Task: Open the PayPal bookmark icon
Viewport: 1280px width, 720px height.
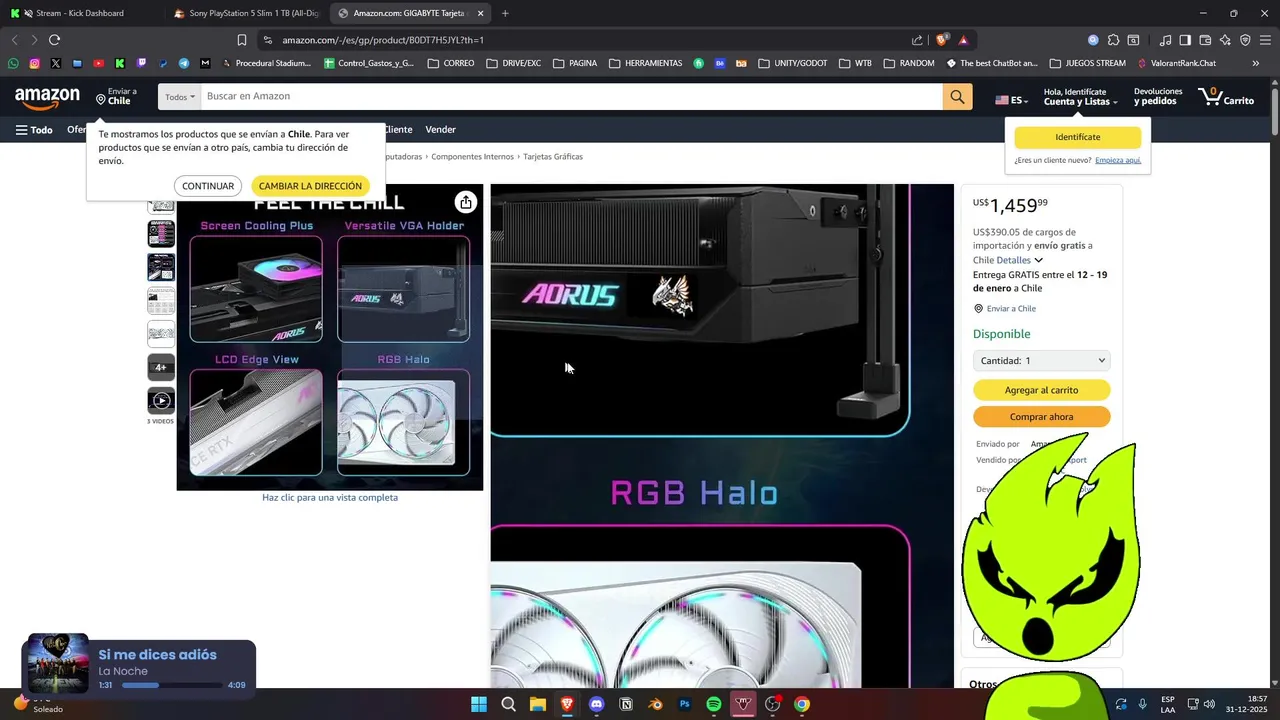Action: click(x=162, y=63)
